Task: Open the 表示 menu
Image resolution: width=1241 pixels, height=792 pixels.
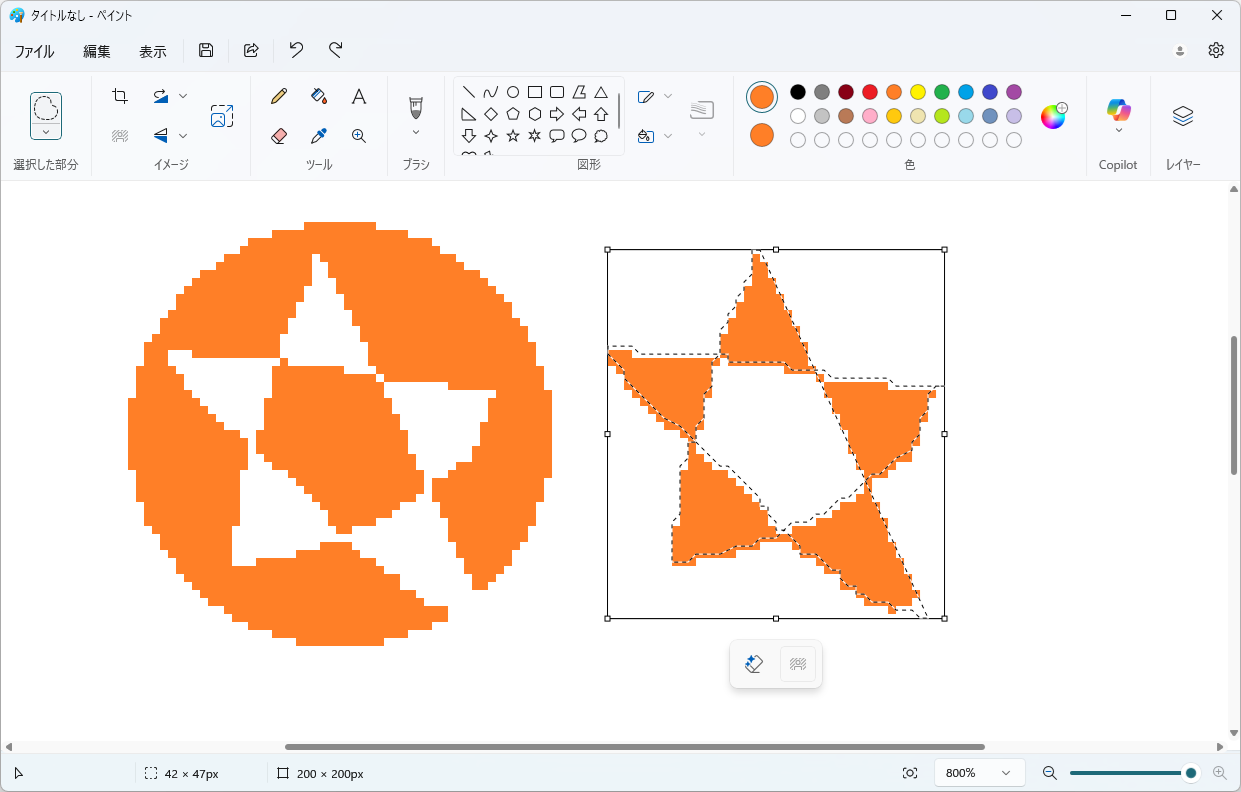Action: (153, 51)
